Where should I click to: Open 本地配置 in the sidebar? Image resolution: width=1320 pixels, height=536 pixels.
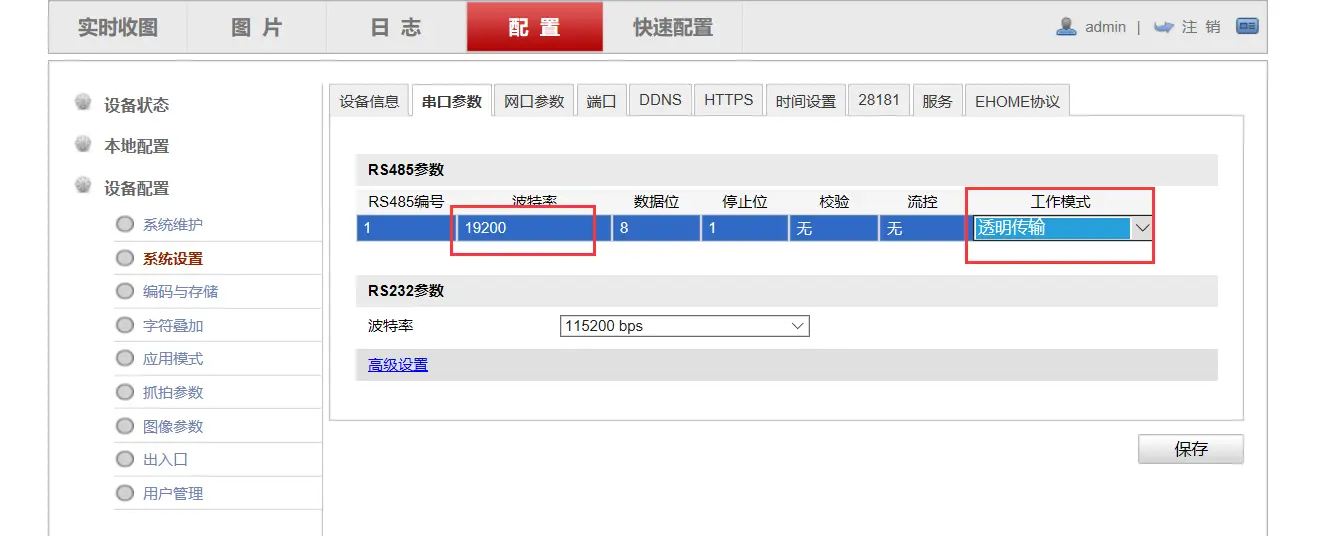pos(137,146)
